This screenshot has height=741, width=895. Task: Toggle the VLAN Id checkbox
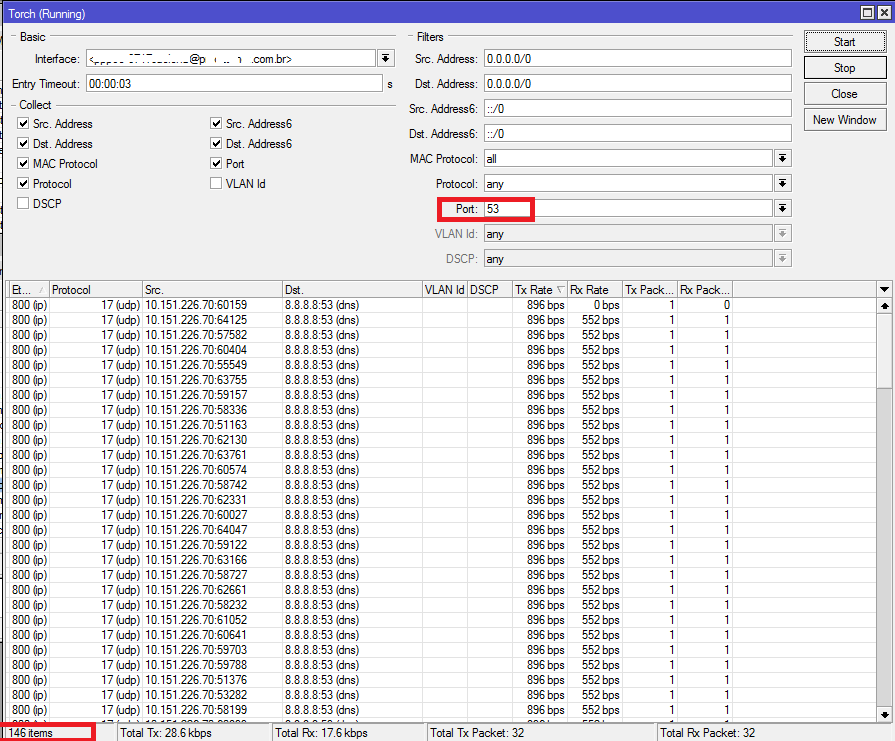click(x=216, y=184)
